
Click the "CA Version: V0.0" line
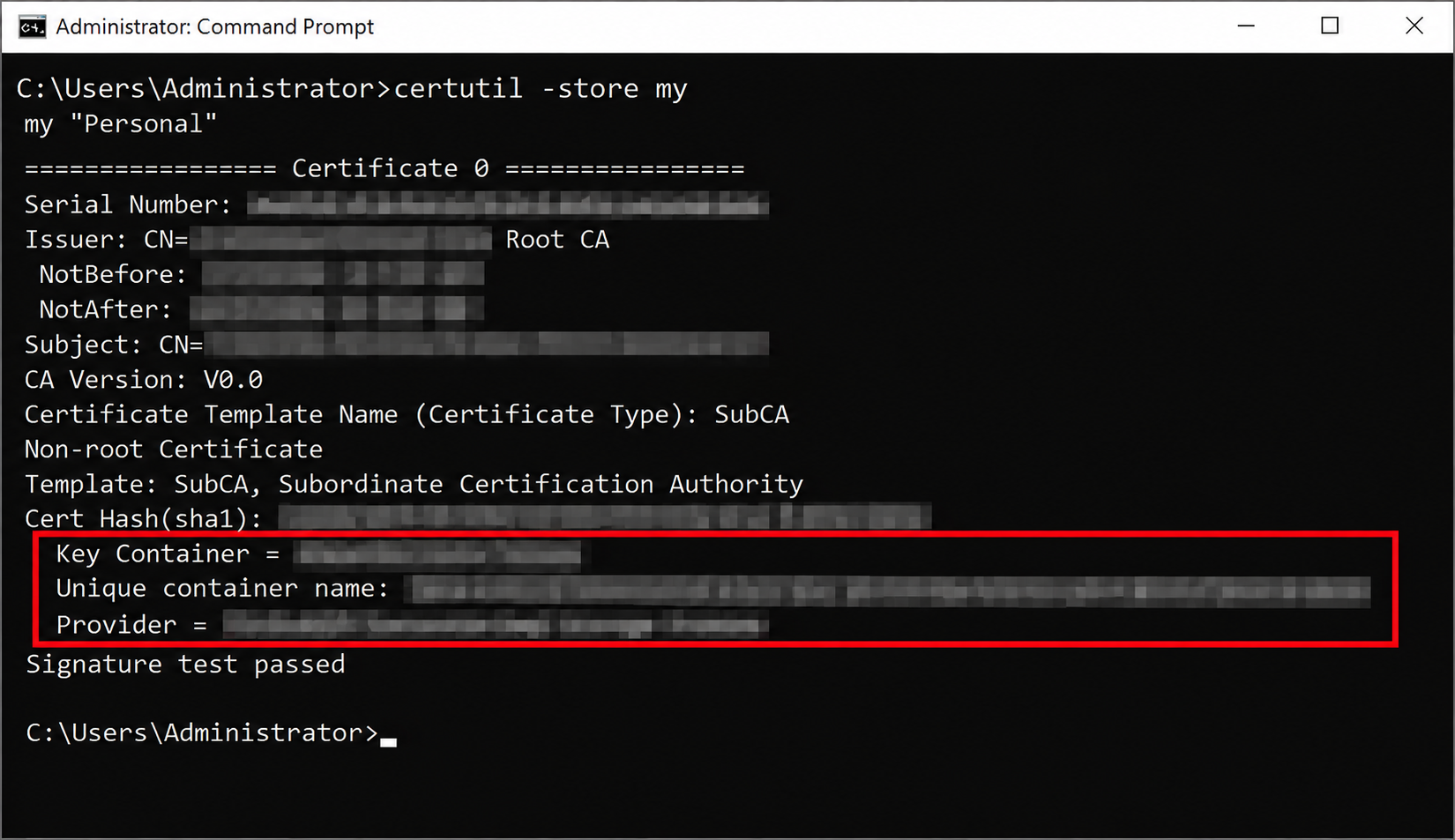point(144,380)
